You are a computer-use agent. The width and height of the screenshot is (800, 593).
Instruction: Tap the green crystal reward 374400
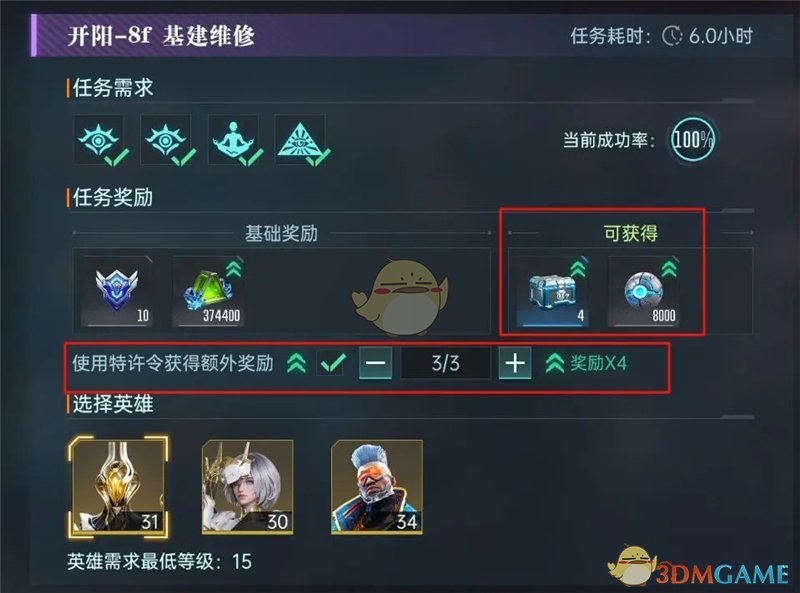[210, 290]
